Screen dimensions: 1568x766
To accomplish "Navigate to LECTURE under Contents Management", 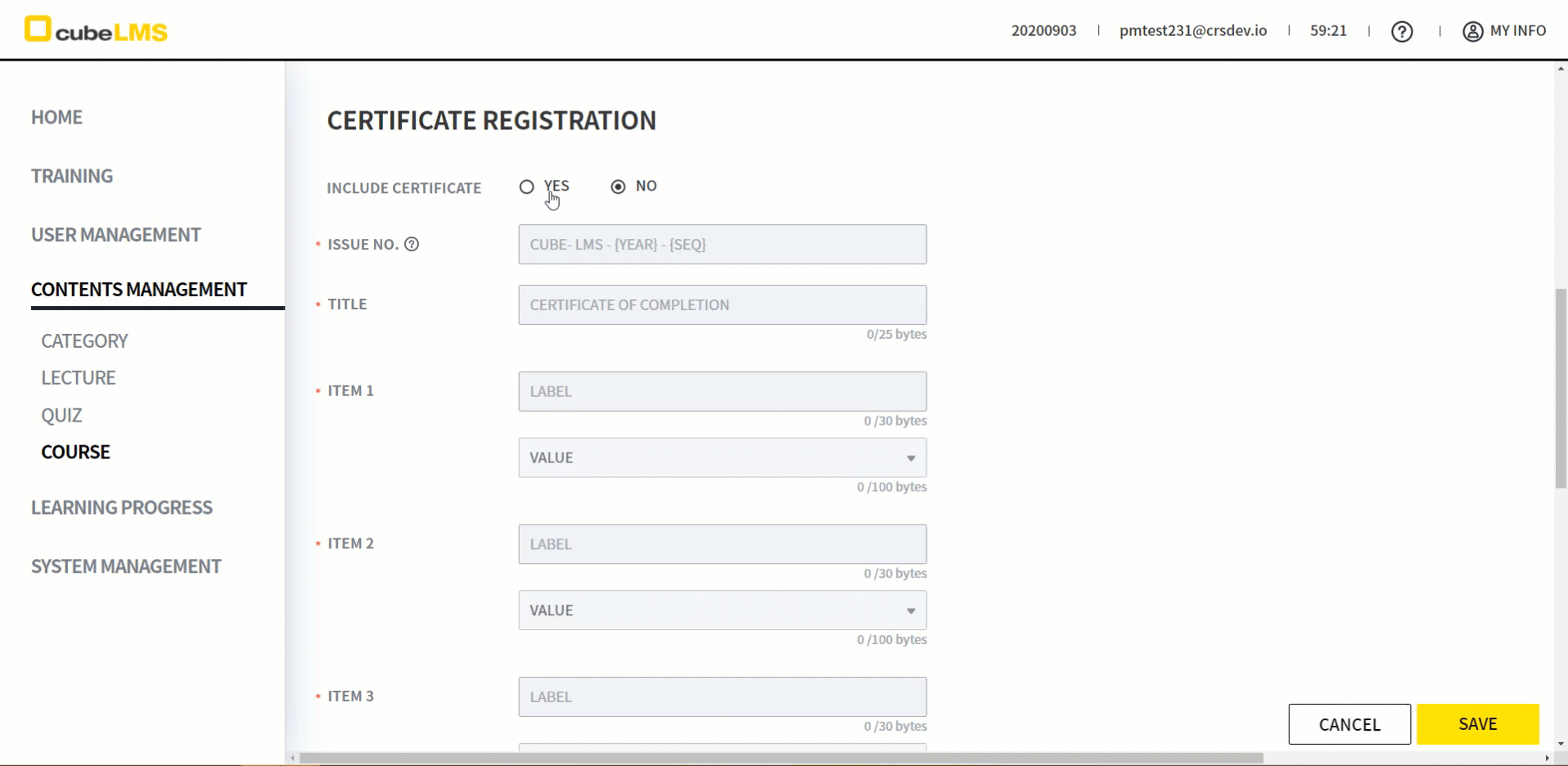I will (x=78, y=377).
